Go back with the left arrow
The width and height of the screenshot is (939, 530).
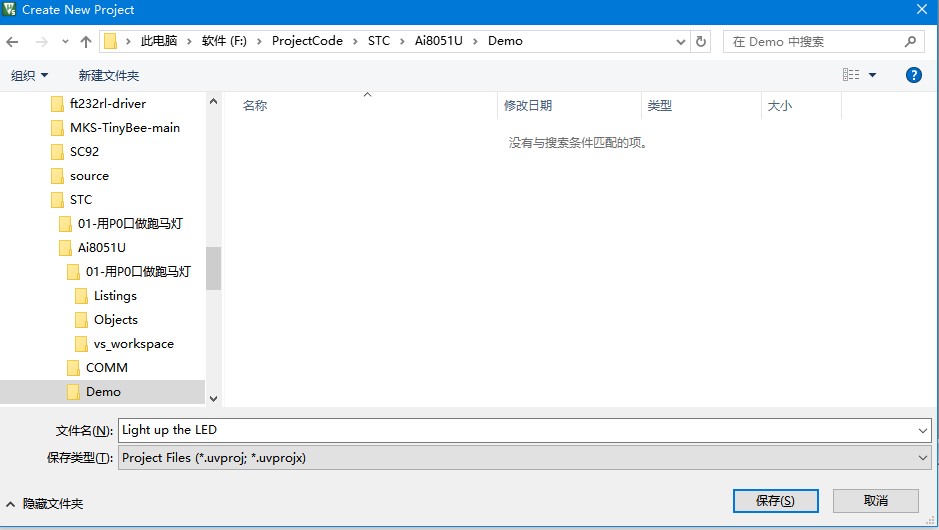12,41
